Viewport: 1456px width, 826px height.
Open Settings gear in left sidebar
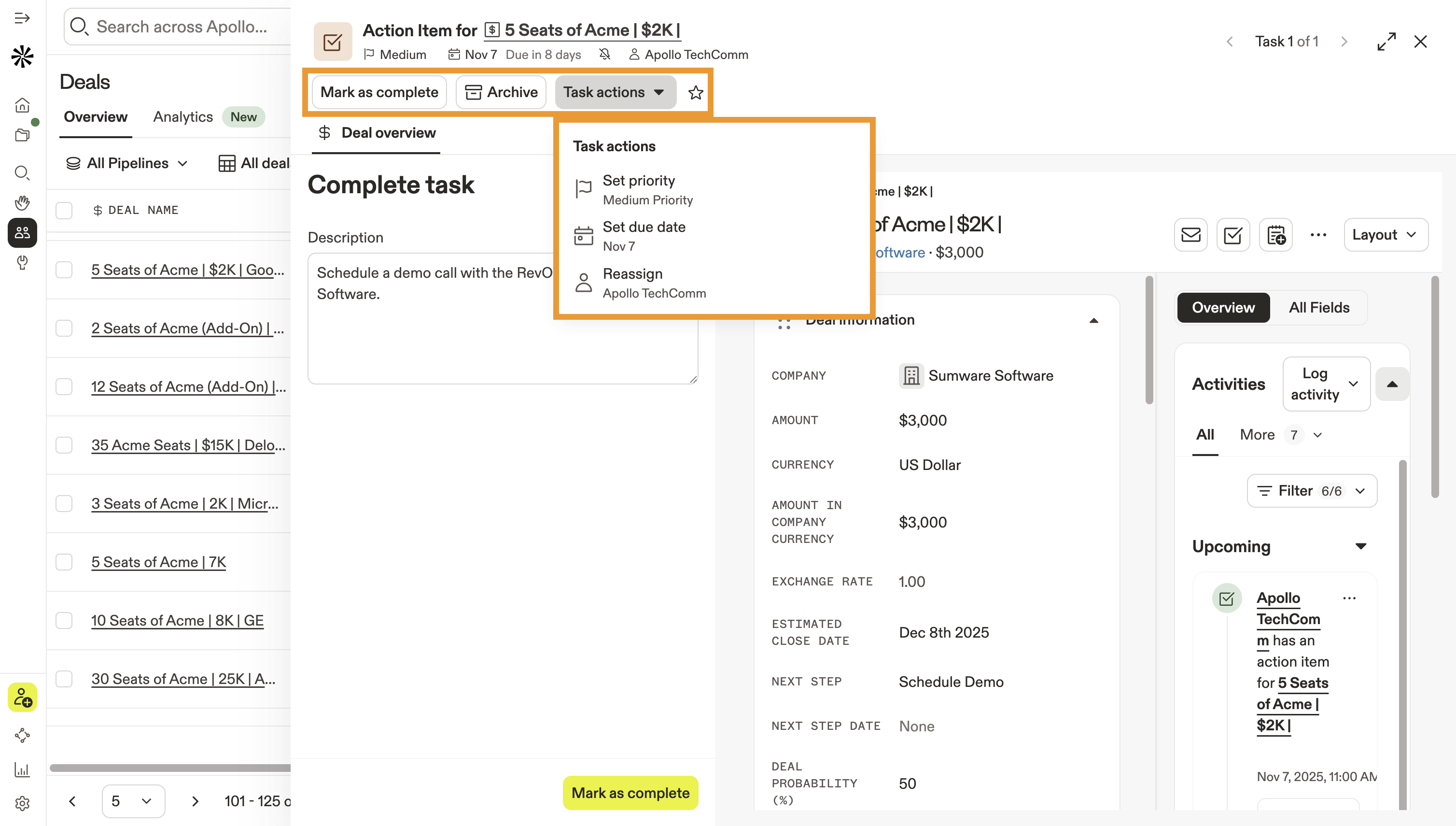(22, 803)
